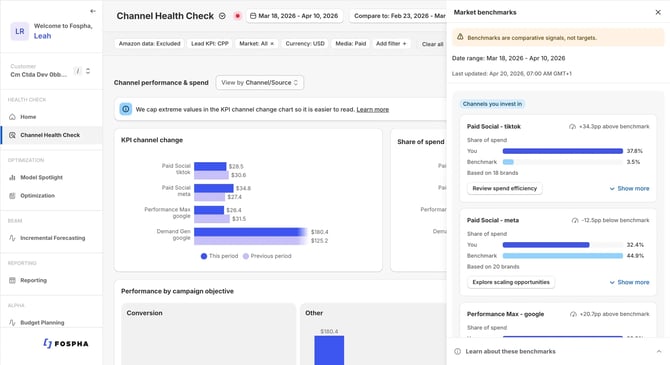Expand Show more for Paid Social - tiktok

(629, 188)
